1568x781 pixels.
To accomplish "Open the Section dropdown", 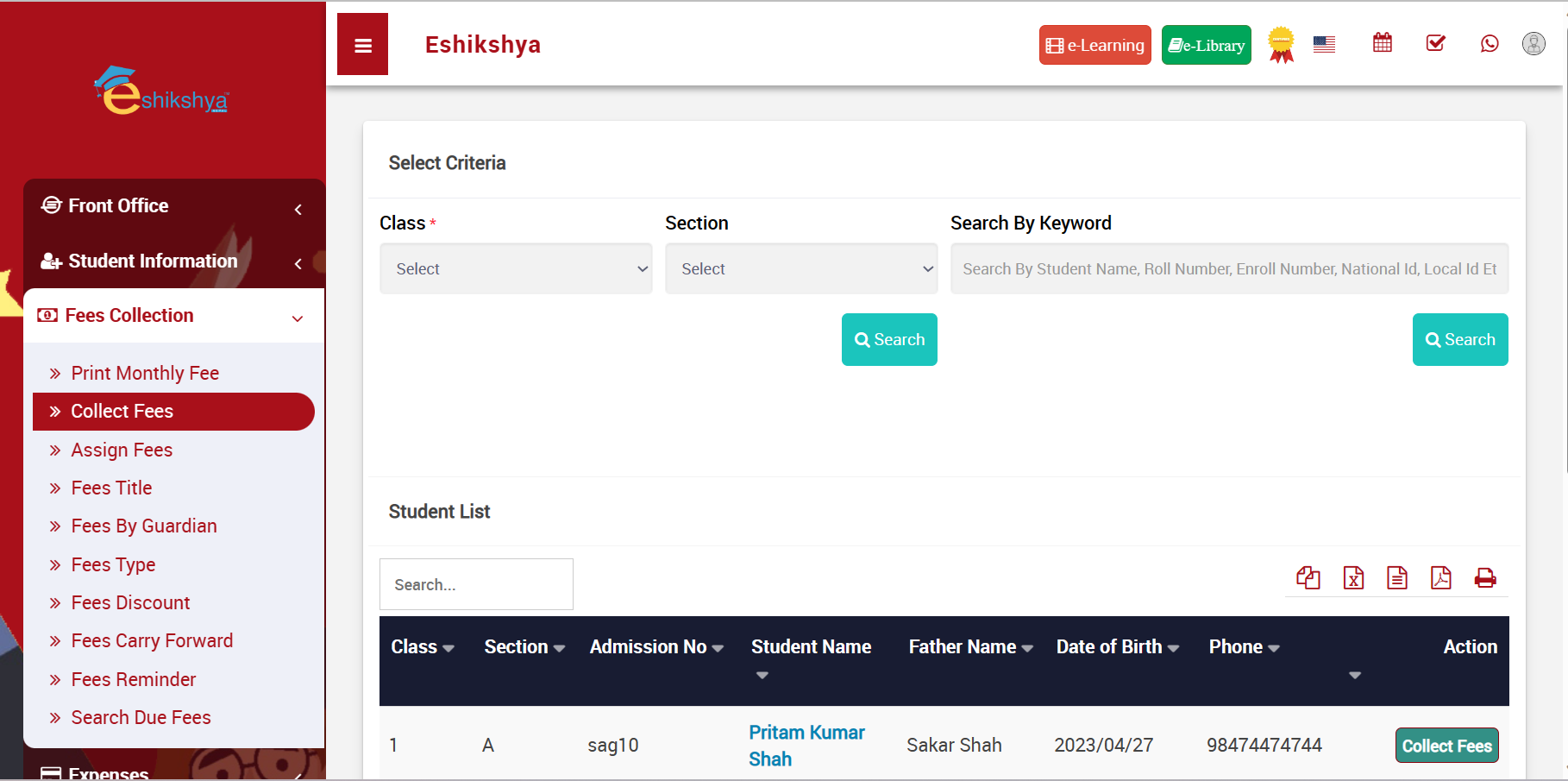I will pos(800,269).
